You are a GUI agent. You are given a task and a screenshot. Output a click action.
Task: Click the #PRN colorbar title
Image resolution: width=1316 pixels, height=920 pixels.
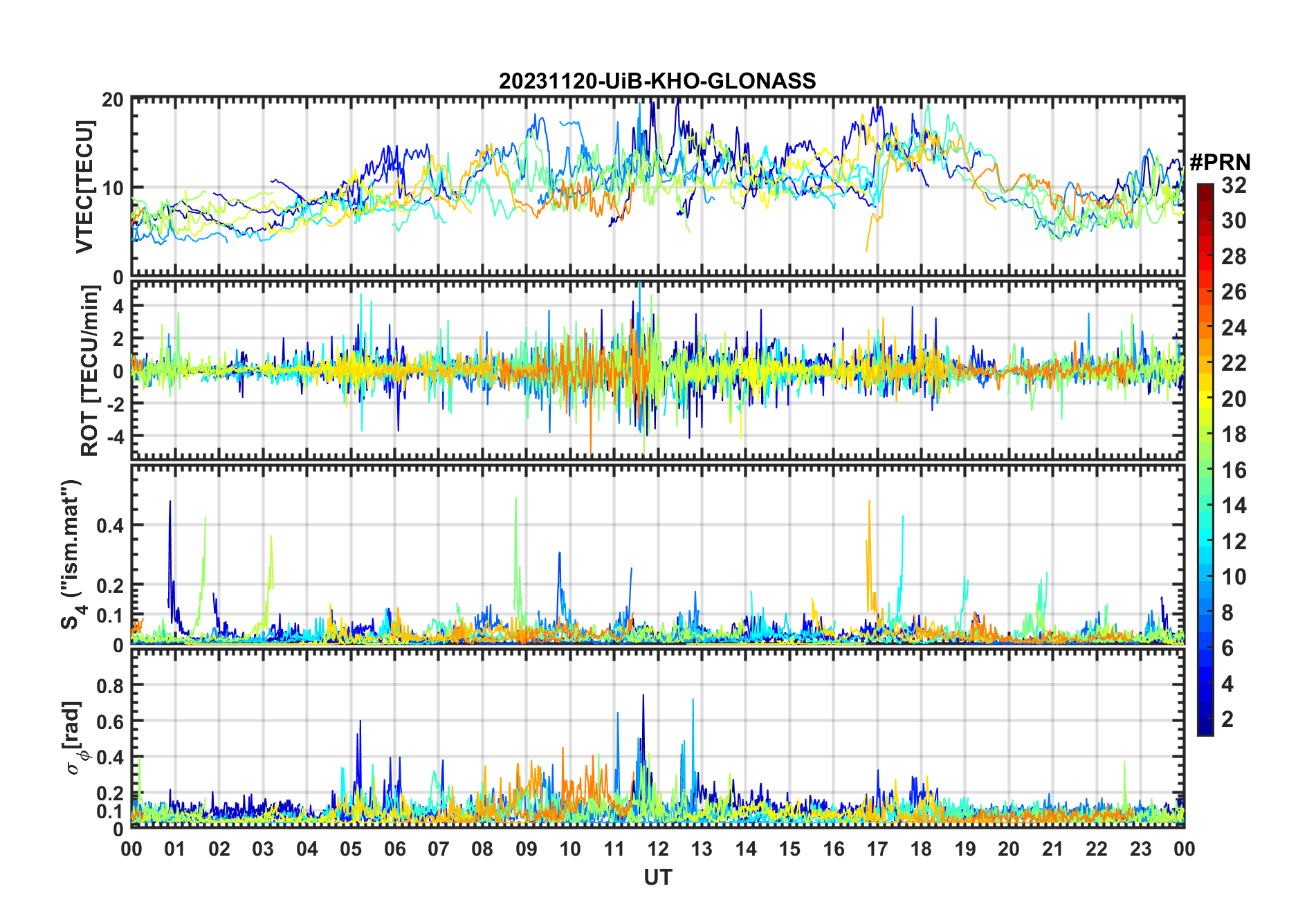(1220, 163)
